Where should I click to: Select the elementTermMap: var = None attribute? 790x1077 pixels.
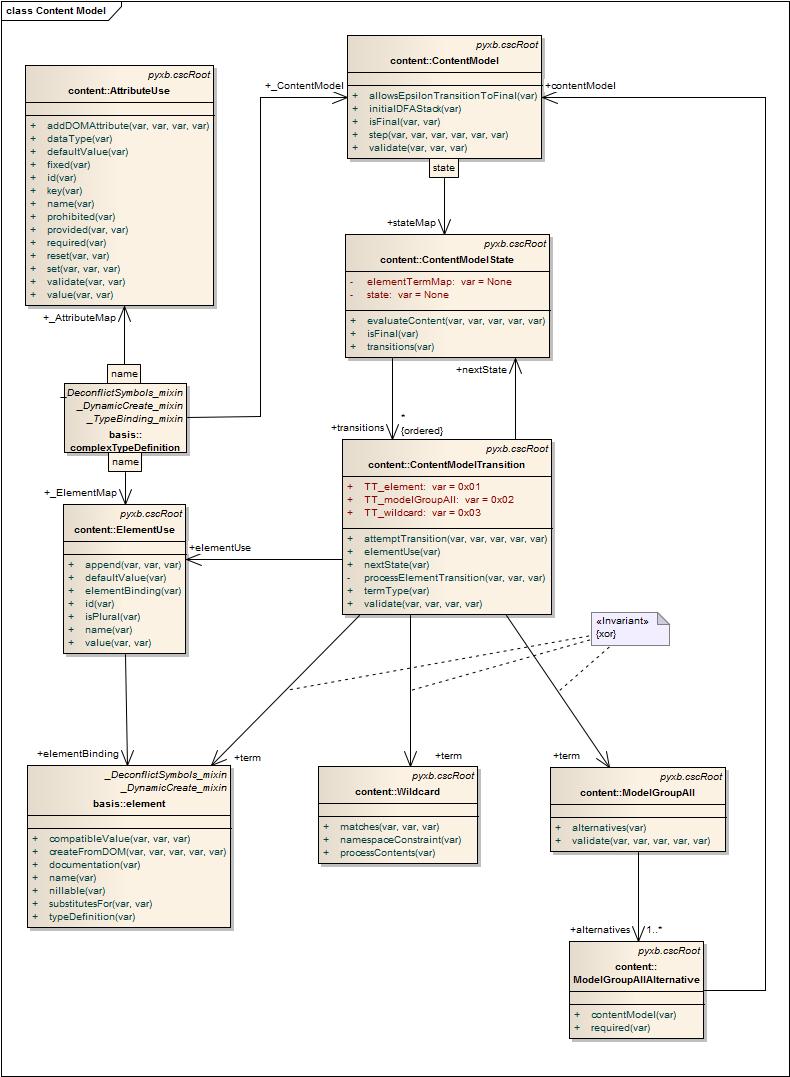click(x=439, y=282)
